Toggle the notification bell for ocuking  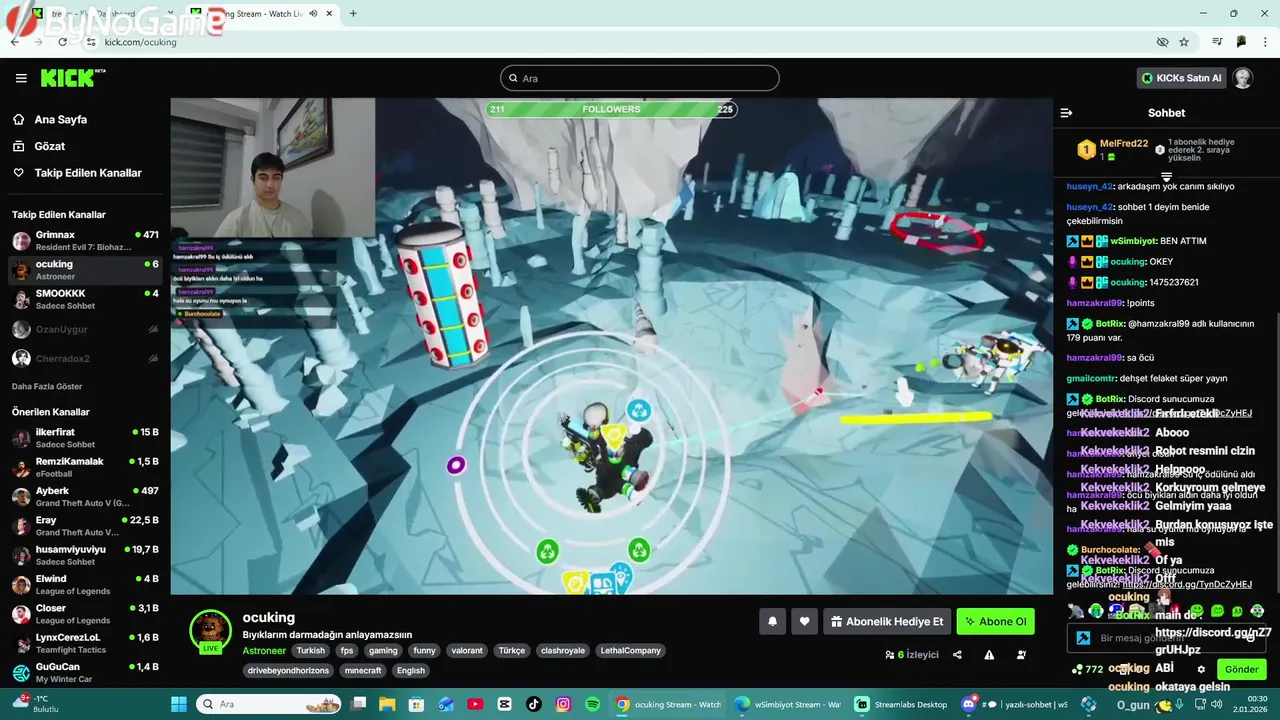(772, 621)
